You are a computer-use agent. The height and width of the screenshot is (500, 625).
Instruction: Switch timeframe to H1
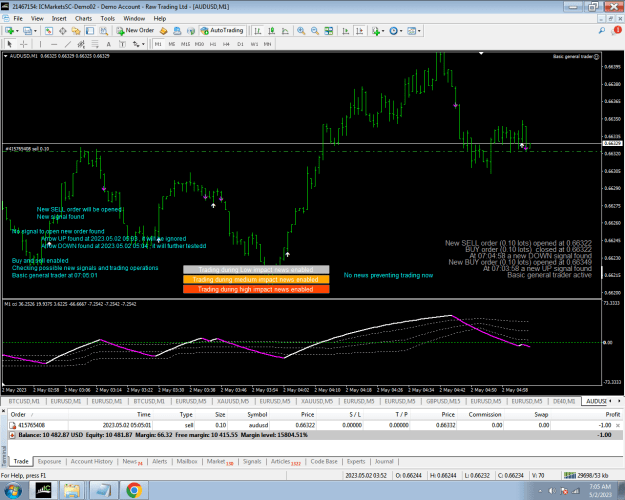pos(213,44)
